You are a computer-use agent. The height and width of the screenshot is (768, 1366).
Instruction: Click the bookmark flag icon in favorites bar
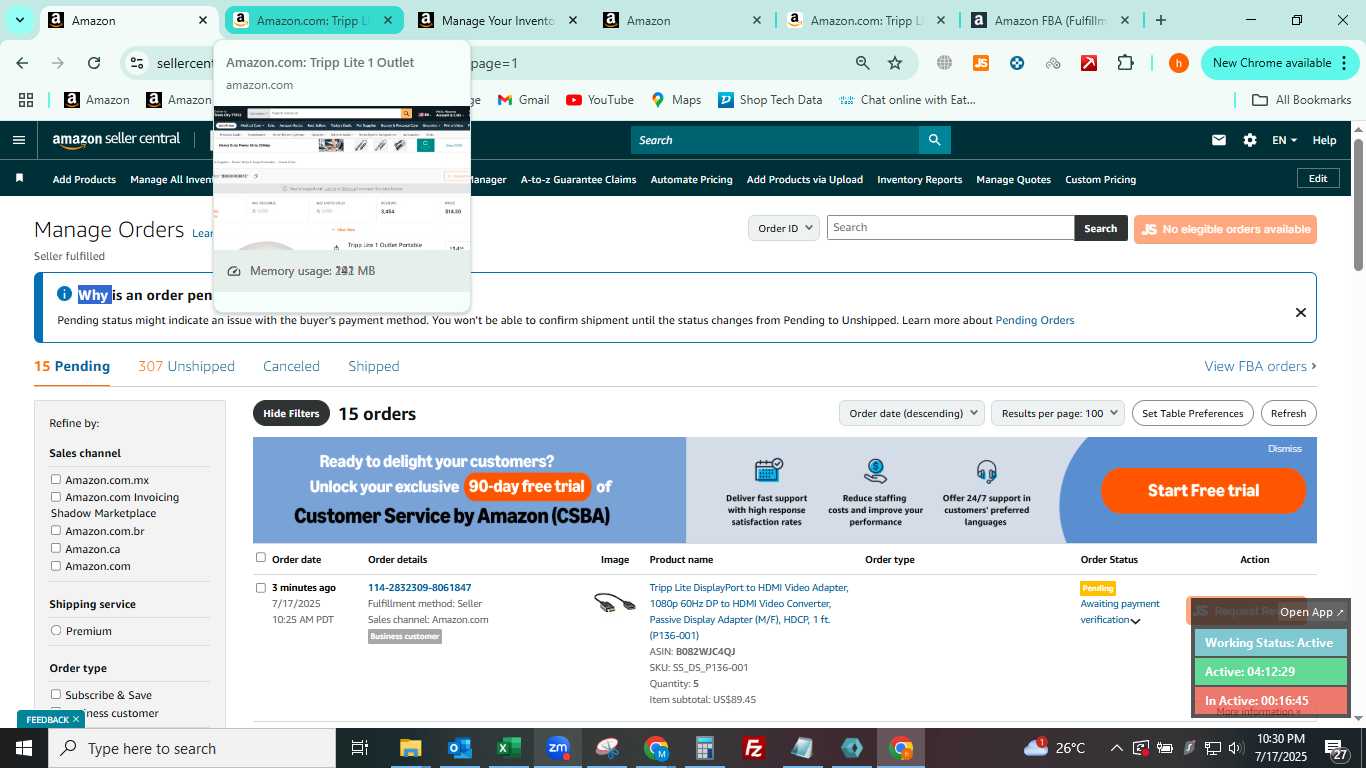point(19,179)
